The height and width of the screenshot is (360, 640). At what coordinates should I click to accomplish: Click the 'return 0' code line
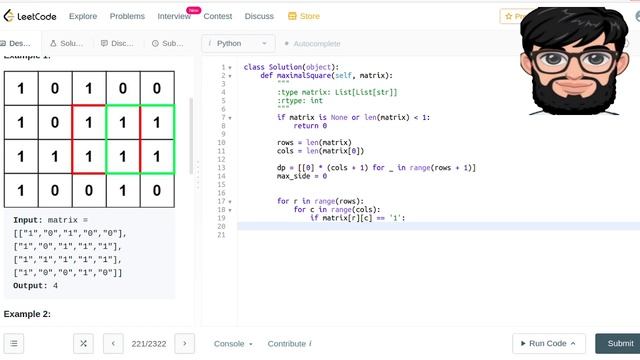[310, 126]
